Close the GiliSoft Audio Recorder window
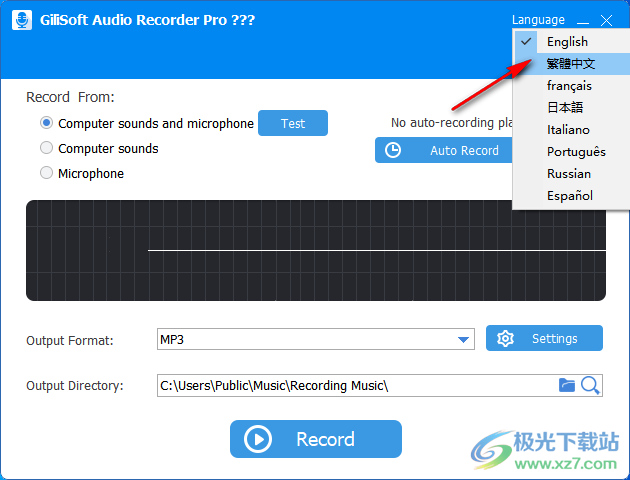 606,20
